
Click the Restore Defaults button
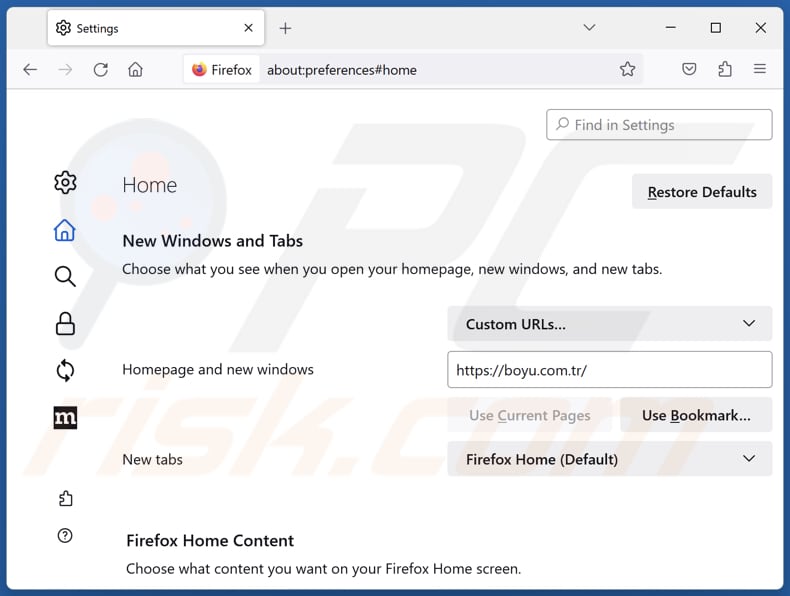(x=701, y=192)
